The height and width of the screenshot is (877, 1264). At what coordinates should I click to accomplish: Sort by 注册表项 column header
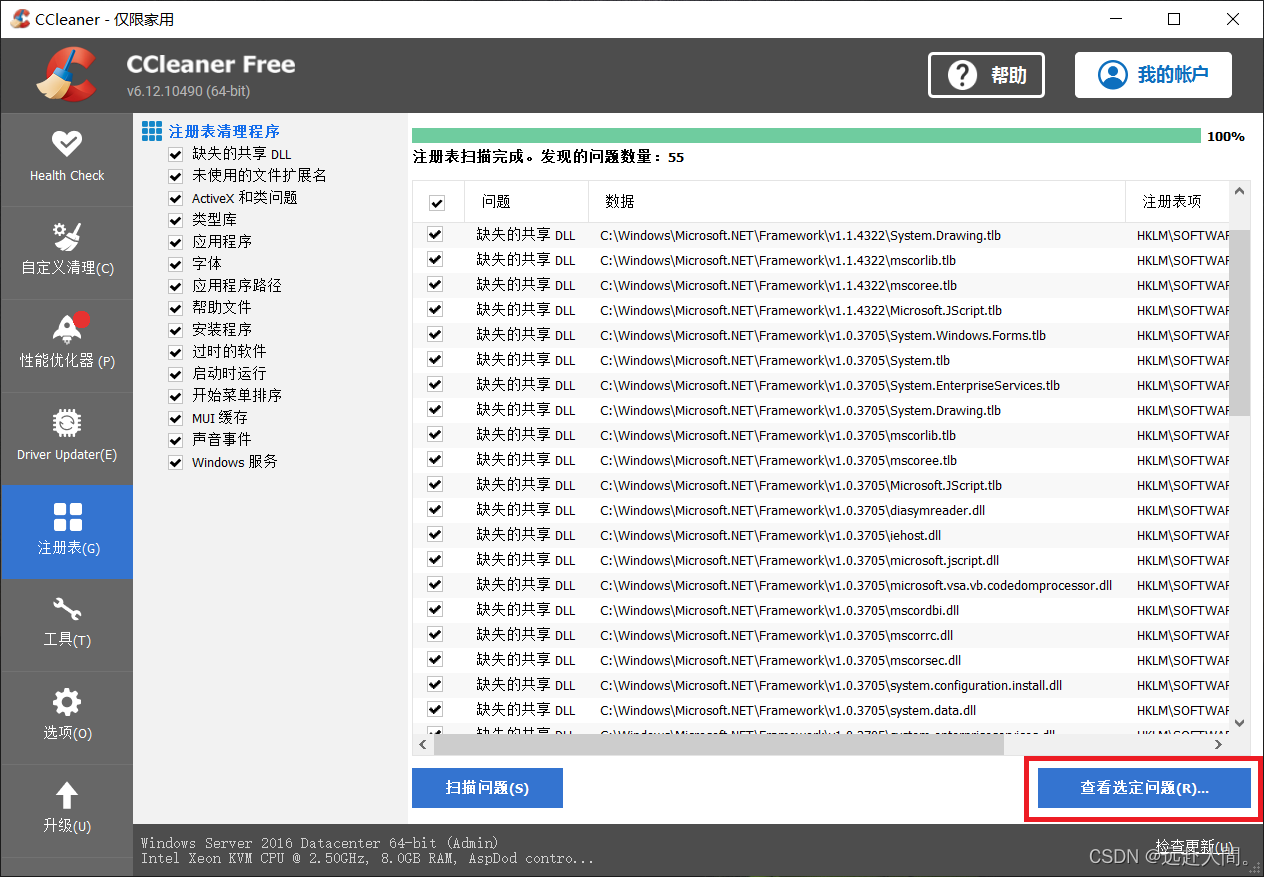click(x=1177, y=202)
